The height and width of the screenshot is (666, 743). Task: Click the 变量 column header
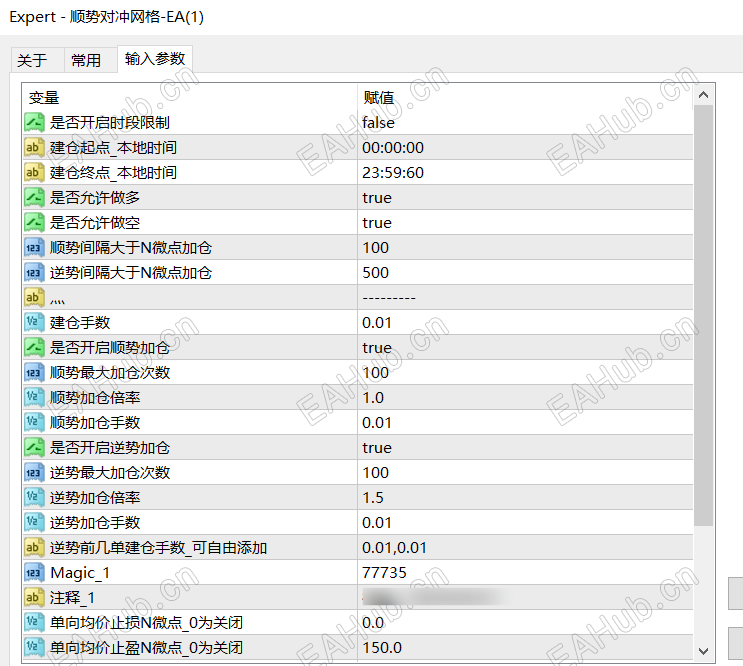coord(44,98)
